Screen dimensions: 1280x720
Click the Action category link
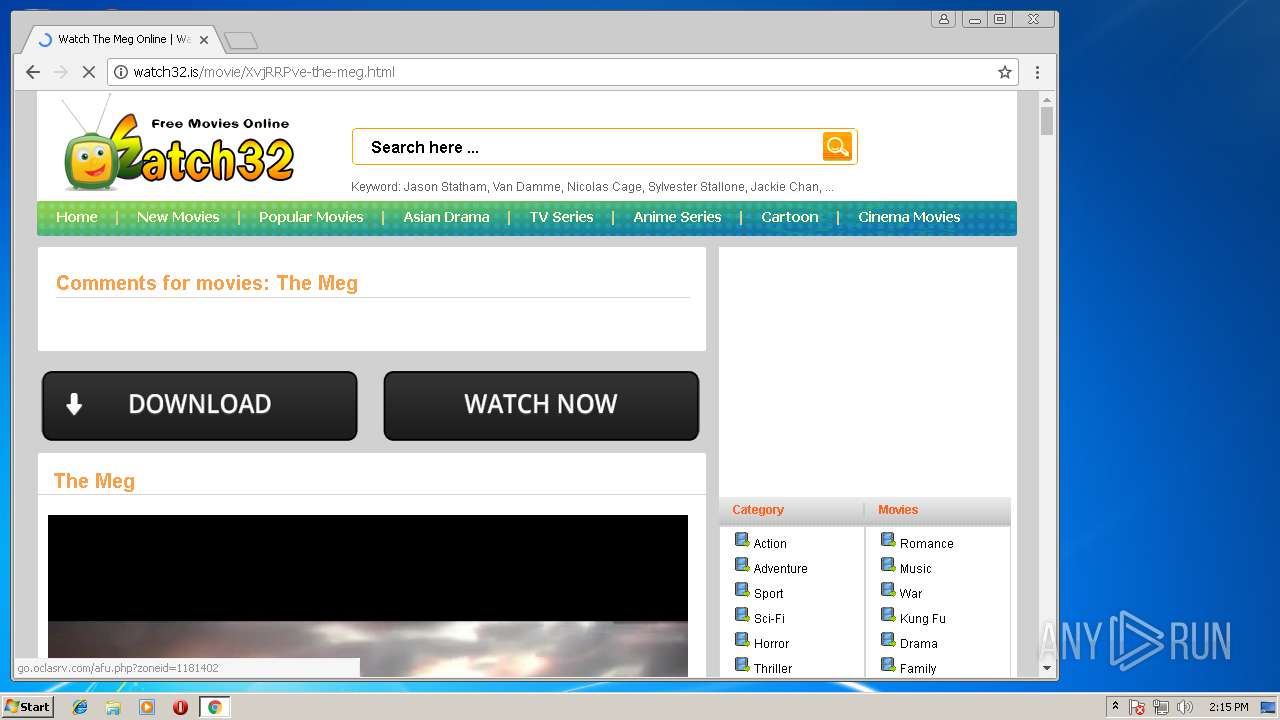(x=770, y=544)
